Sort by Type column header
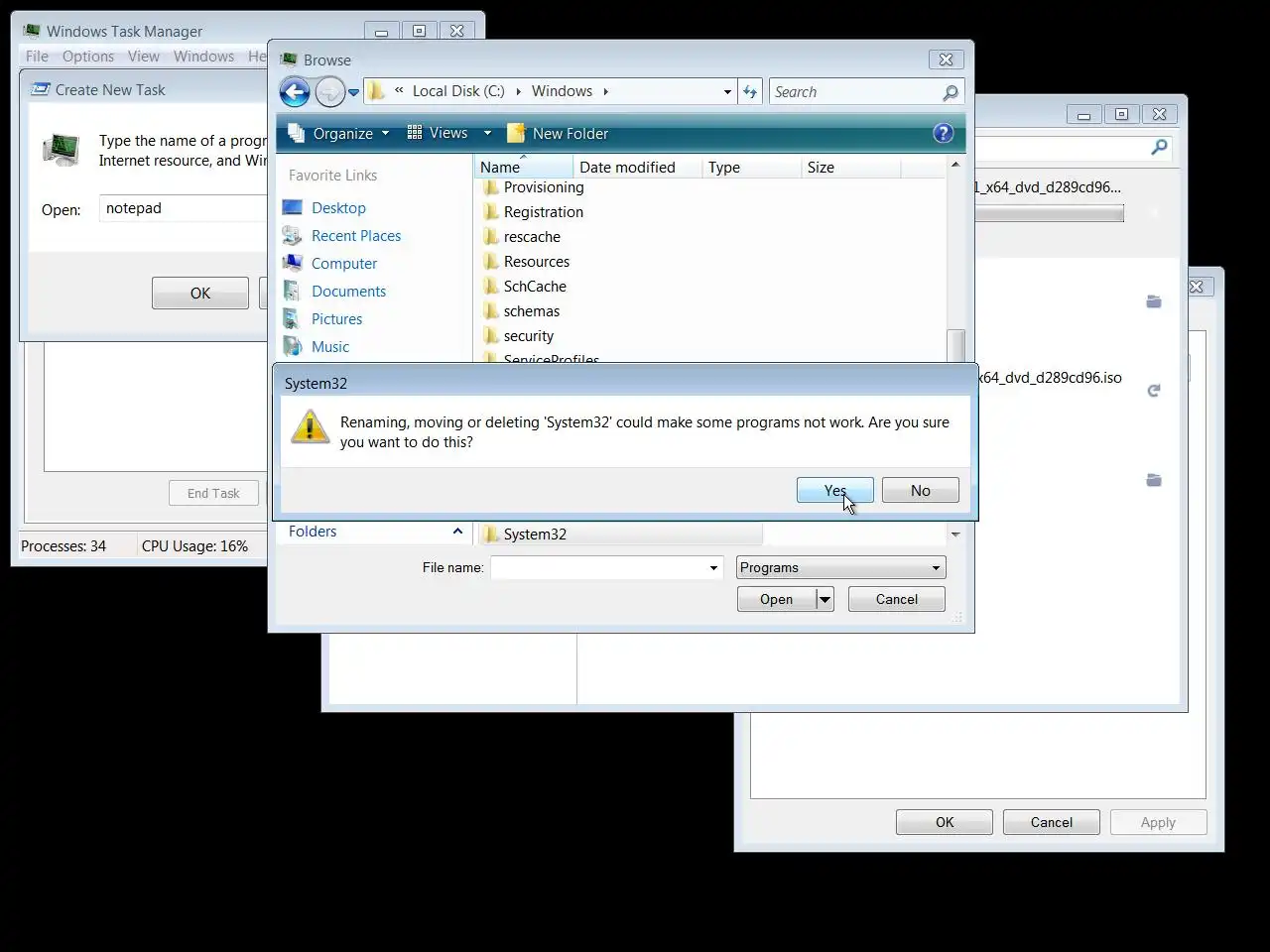Image resolution: width=1270 pixels, height=952 pixels. tap(751, 168)
